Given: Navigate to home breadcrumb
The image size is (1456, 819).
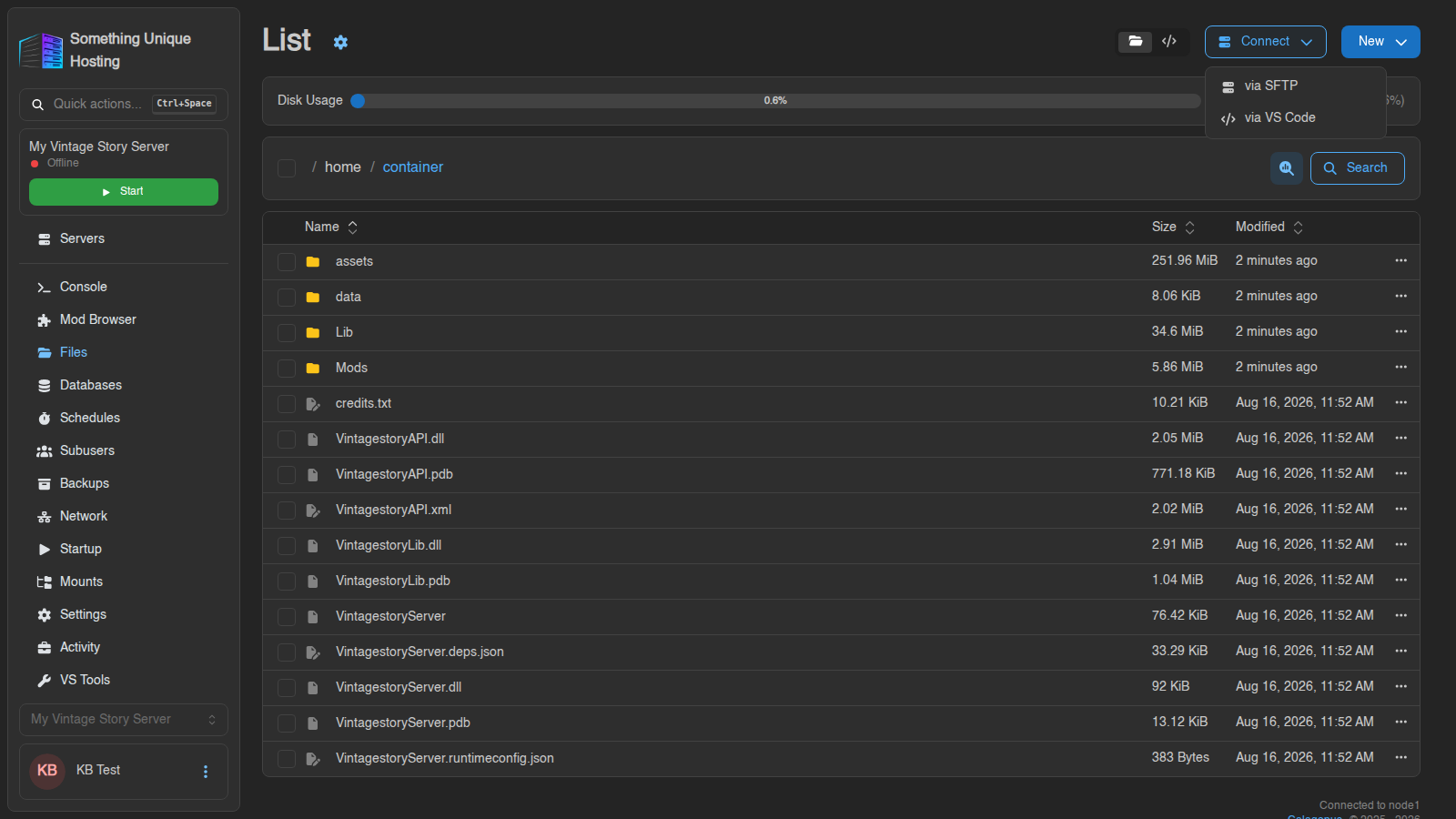Looking at the screenshot, I should tap(342, 167).
